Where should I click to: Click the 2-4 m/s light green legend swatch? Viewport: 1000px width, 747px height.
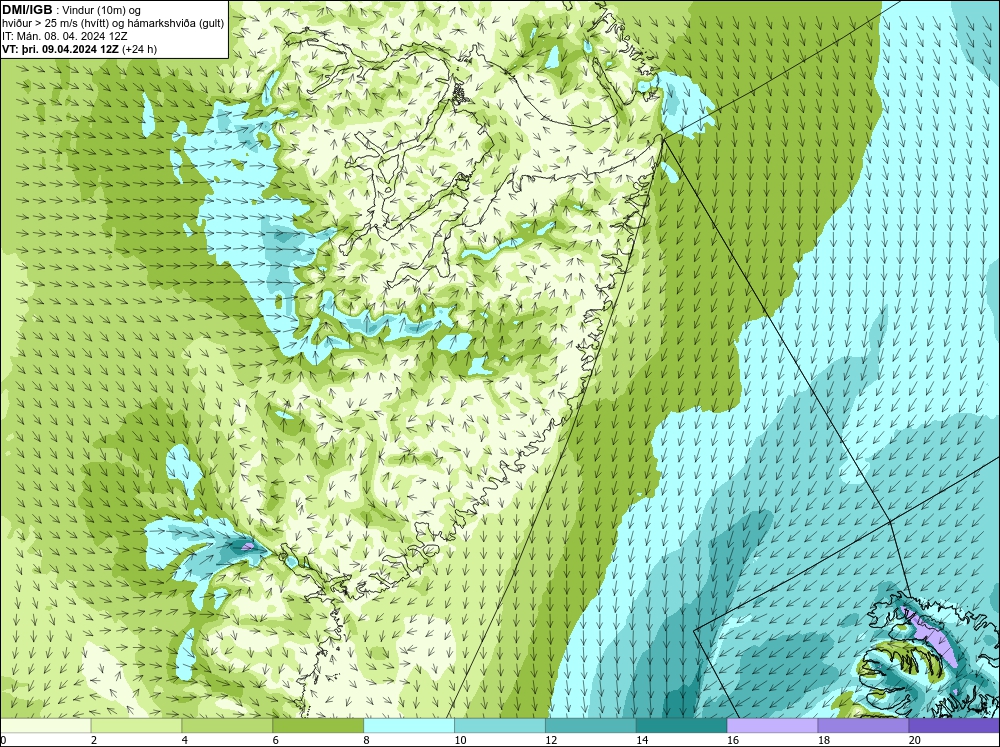pos(136,725)
